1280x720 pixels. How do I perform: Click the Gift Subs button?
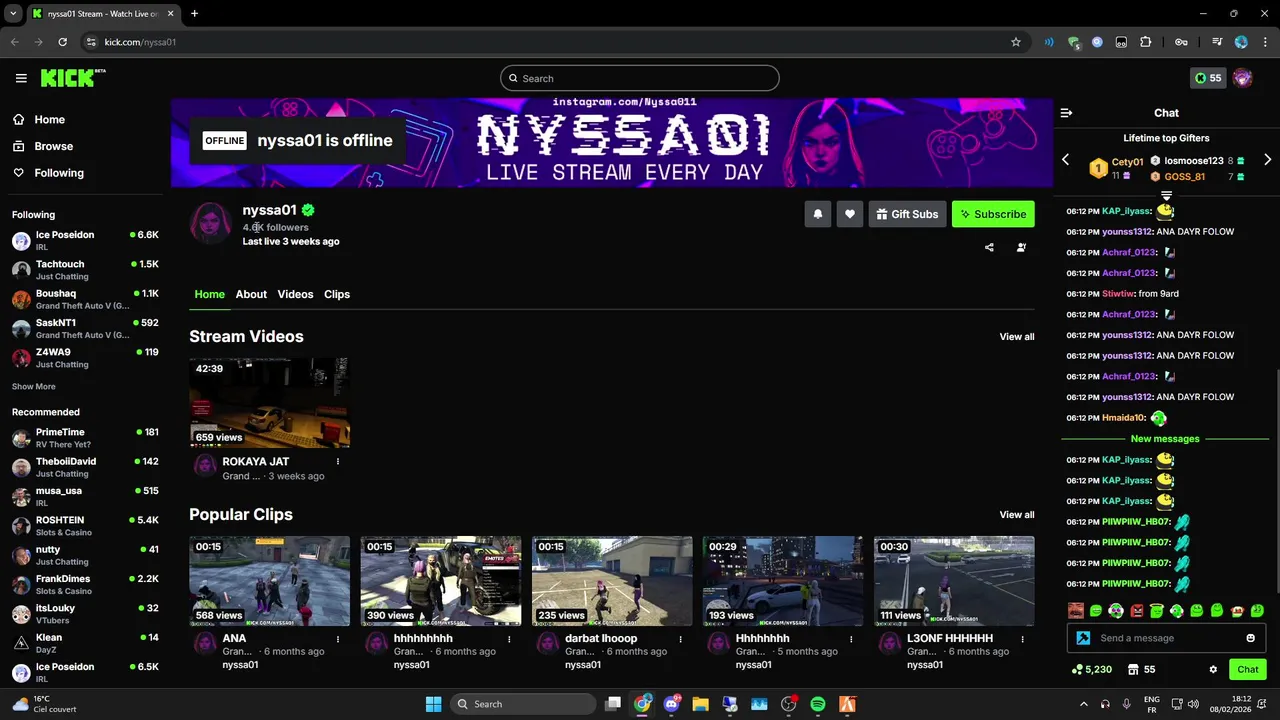(x=907, y=214)
